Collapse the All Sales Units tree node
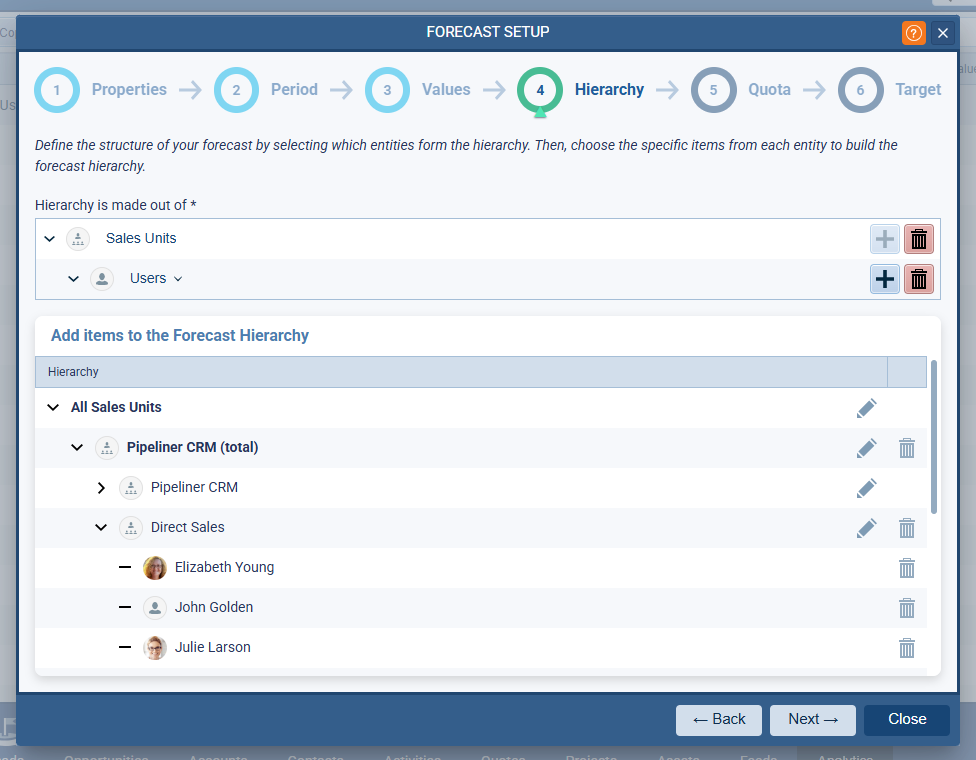 pos(52,407)
